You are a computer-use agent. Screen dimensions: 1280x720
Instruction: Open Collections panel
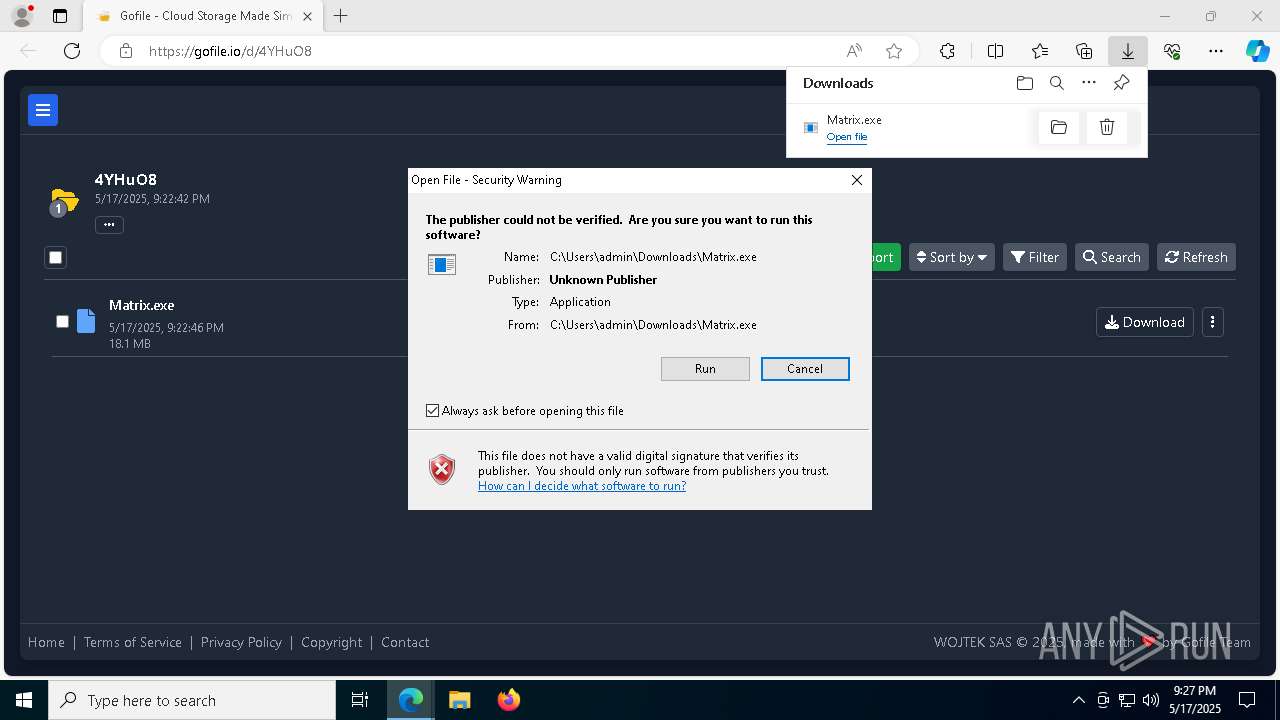1084,51
